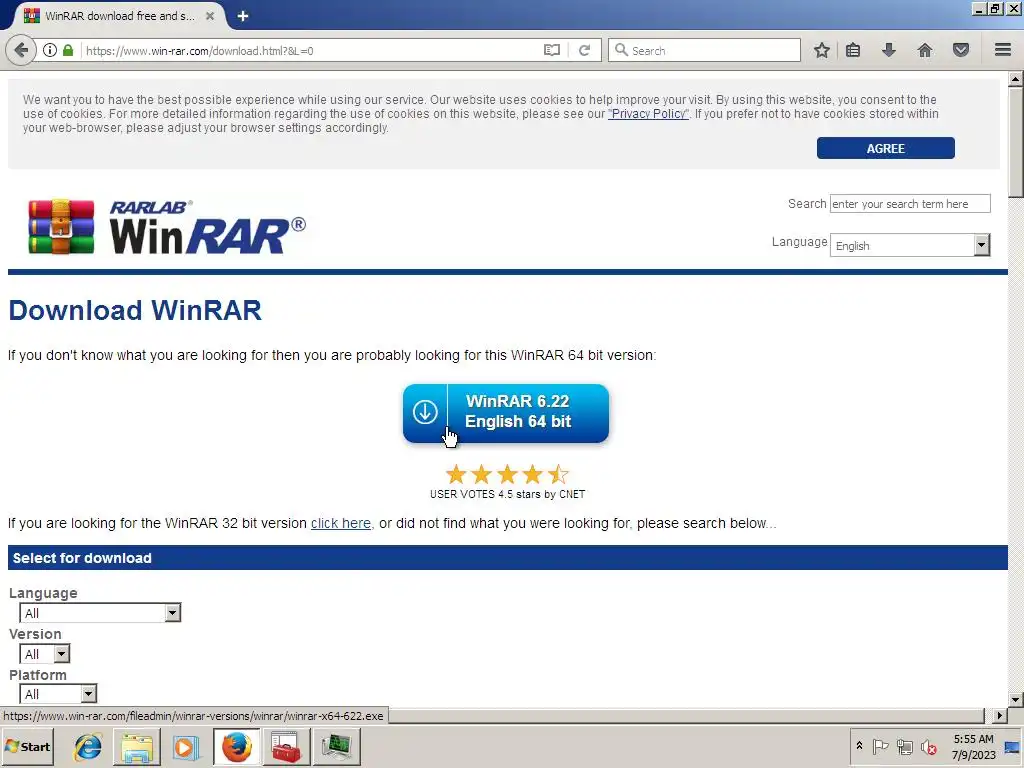The width and height of the screenshot is (1024, 768).
Task: Open the Downloads arrow in toolbar
Action: (x=889, y=50)
